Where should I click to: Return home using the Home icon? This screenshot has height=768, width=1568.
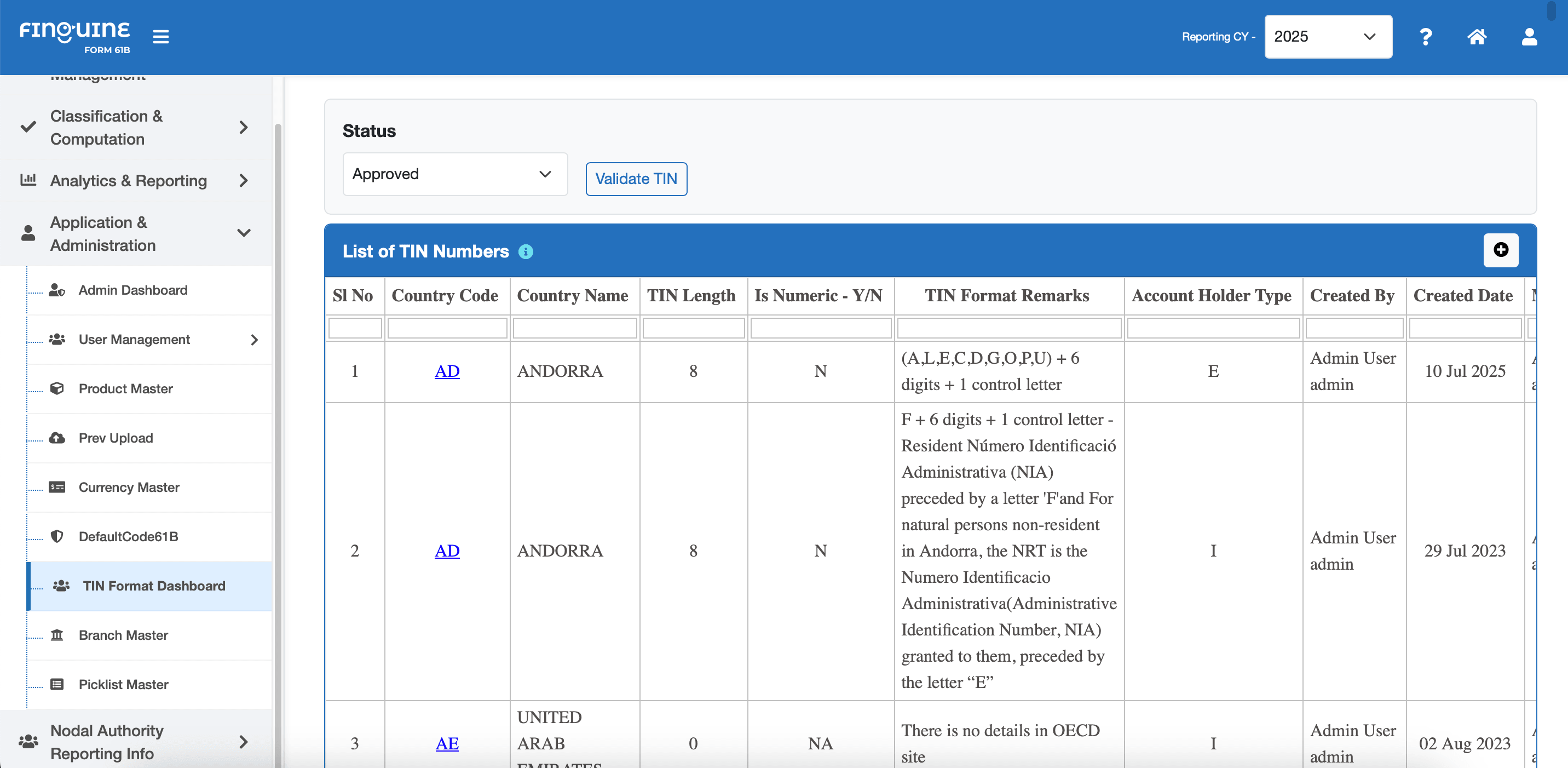click(1477, 37)
